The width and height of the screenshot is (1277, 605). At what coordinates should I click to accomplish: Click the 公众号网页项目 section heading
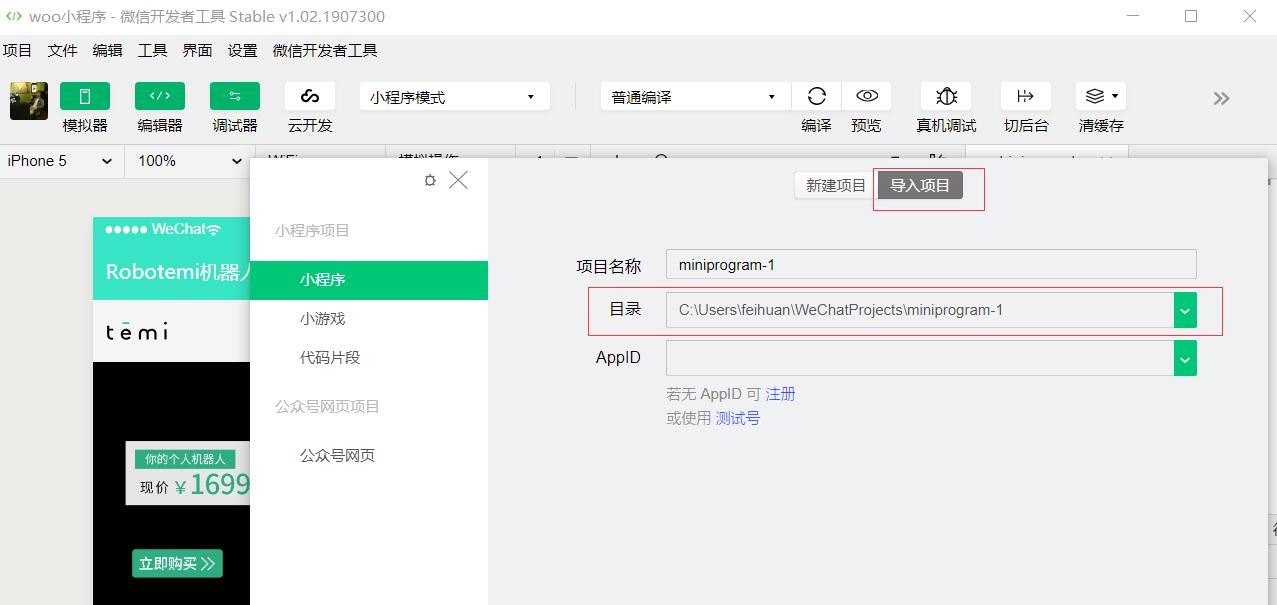[327, 407]
